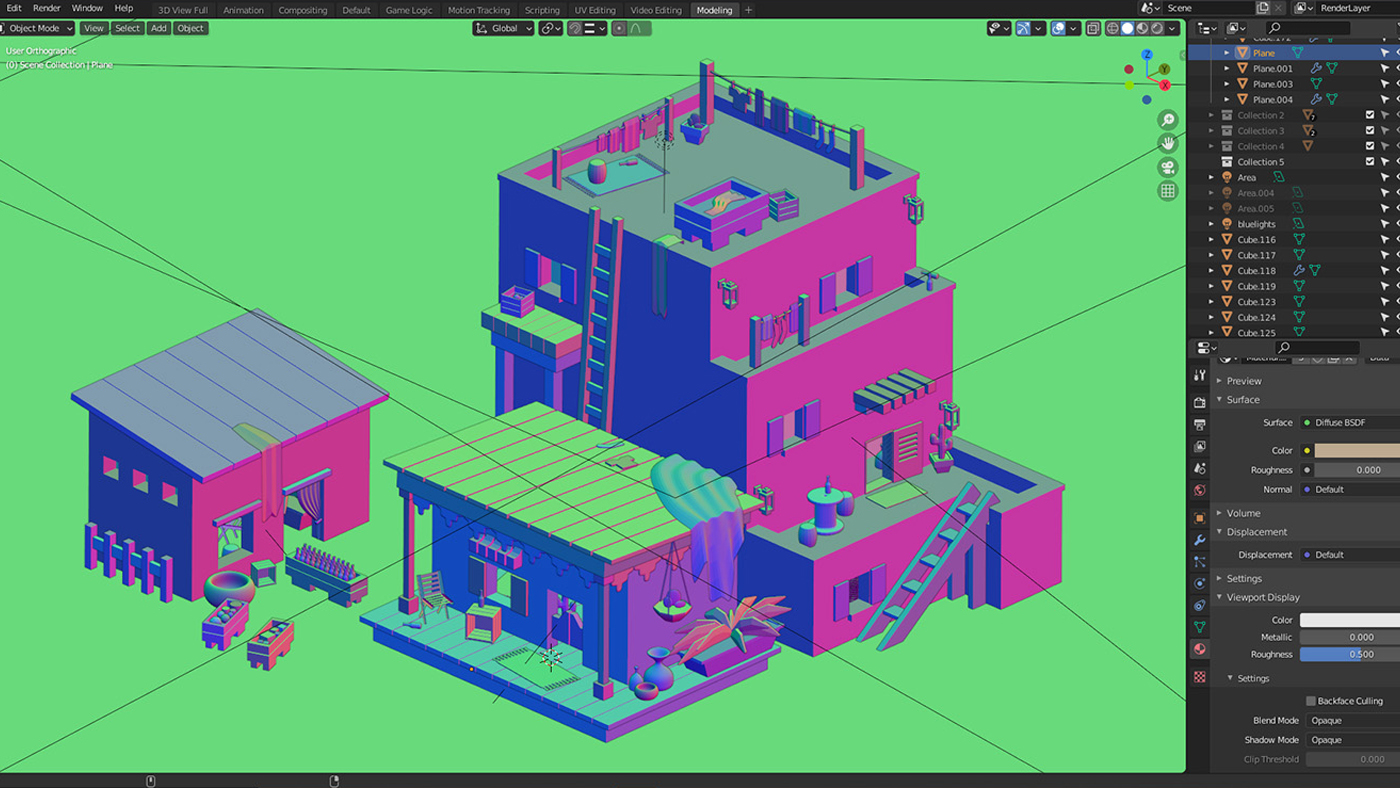Screen dimensions: 1400x788
Task: Click the Select button in the viewport header
Action: tap(127, 28)
